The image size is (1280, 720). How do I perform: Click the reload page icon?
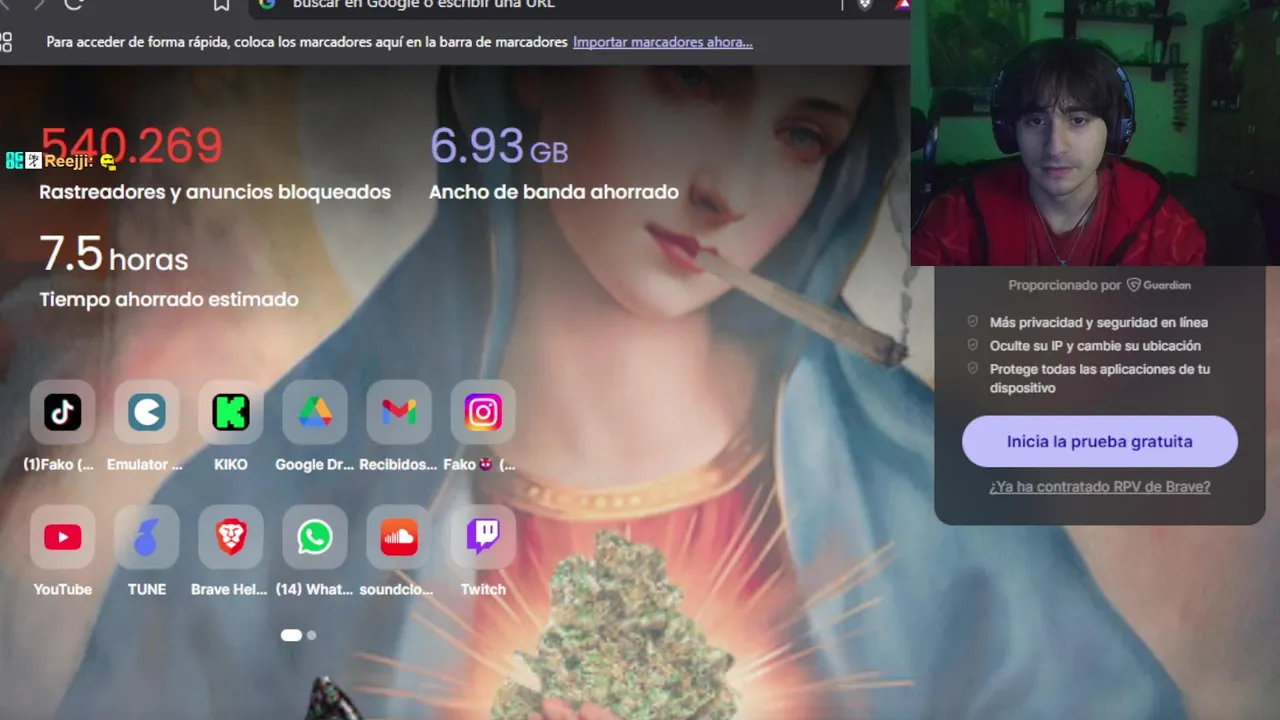click(x=74, y=4)
